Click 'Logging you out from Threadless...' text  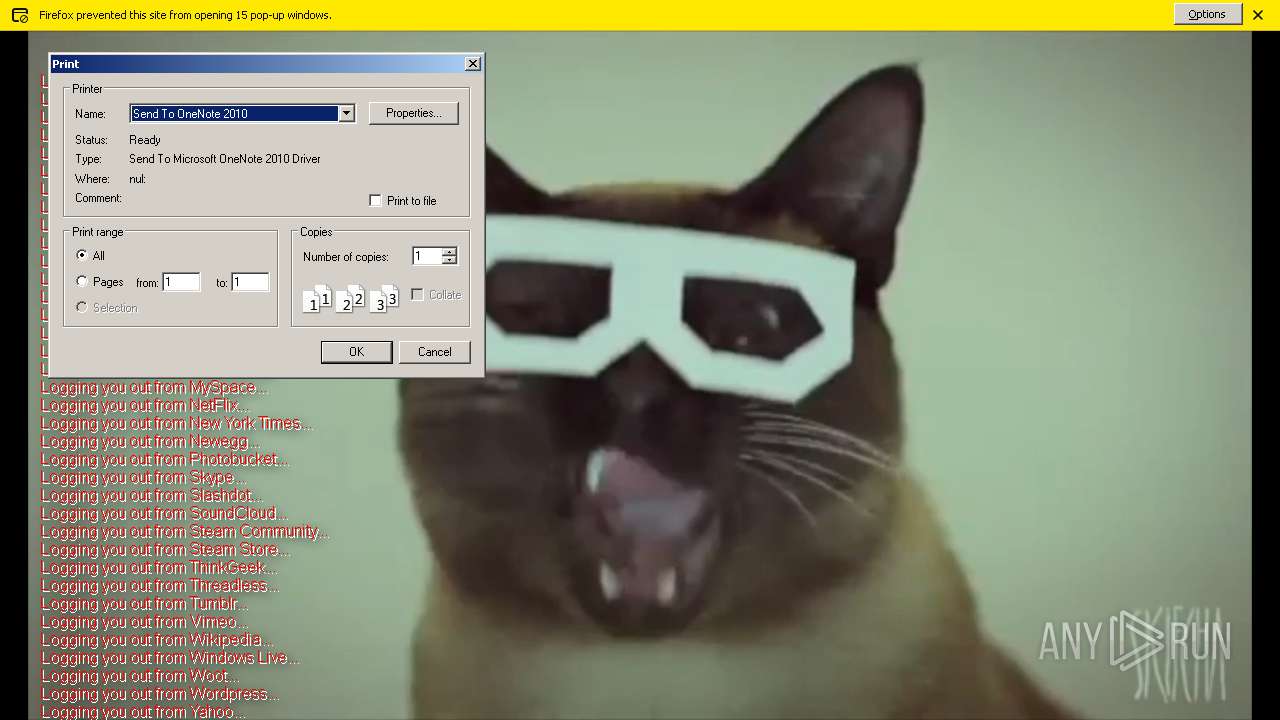(x=160, y=585)
